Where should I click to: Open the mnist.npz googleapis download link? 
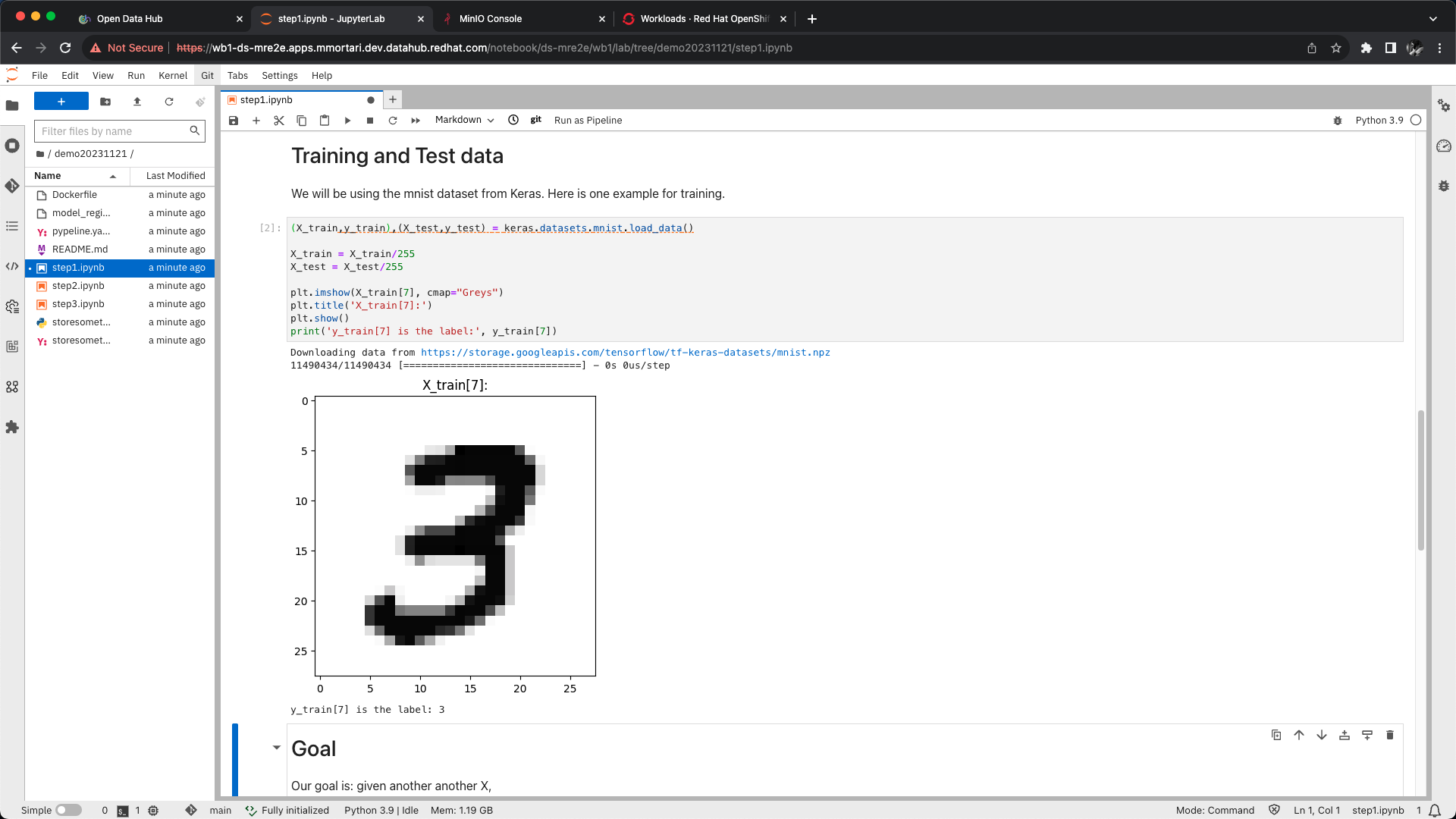coord(625,353)
